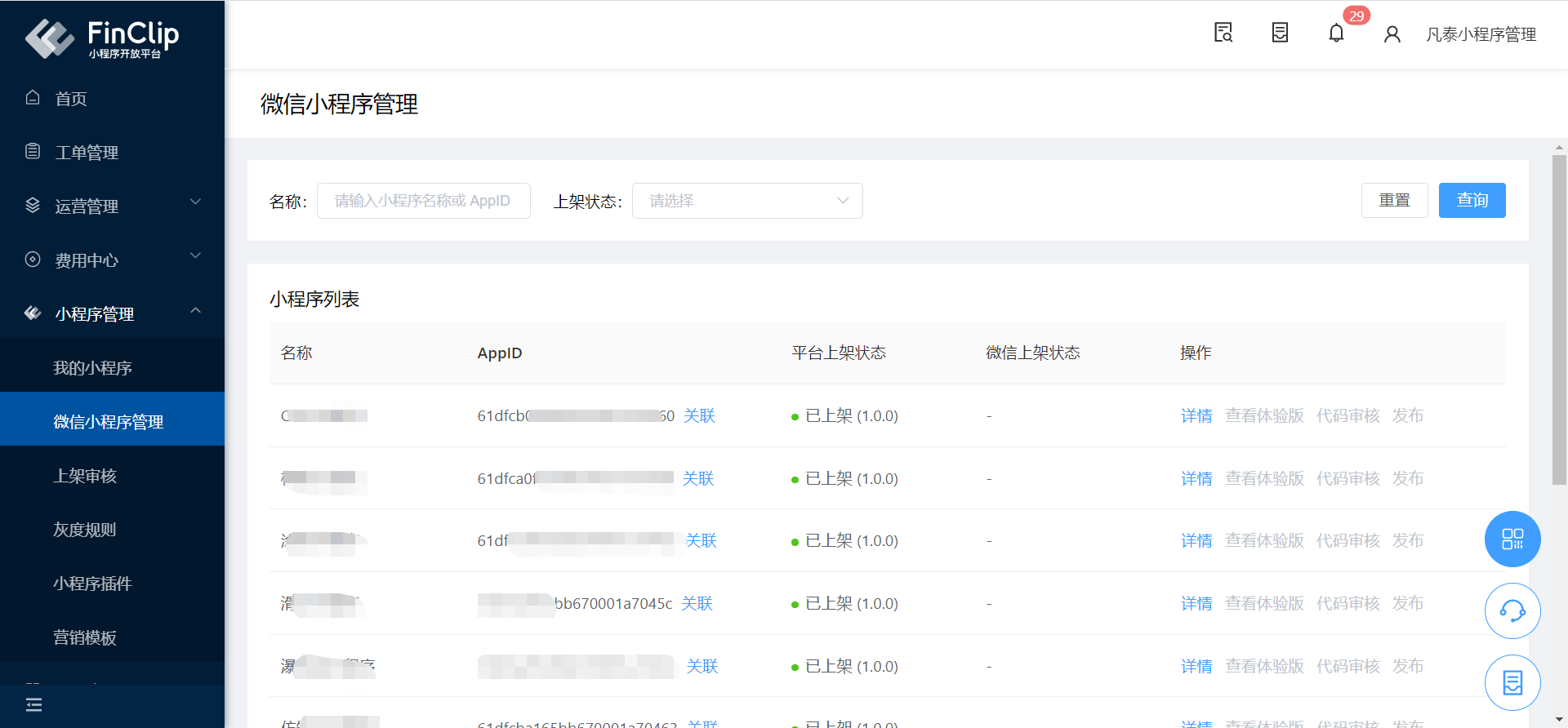The height and width of the screenshot is (728, 1568).
Task: Open the document search icon in header
Action: point(1223,33)
